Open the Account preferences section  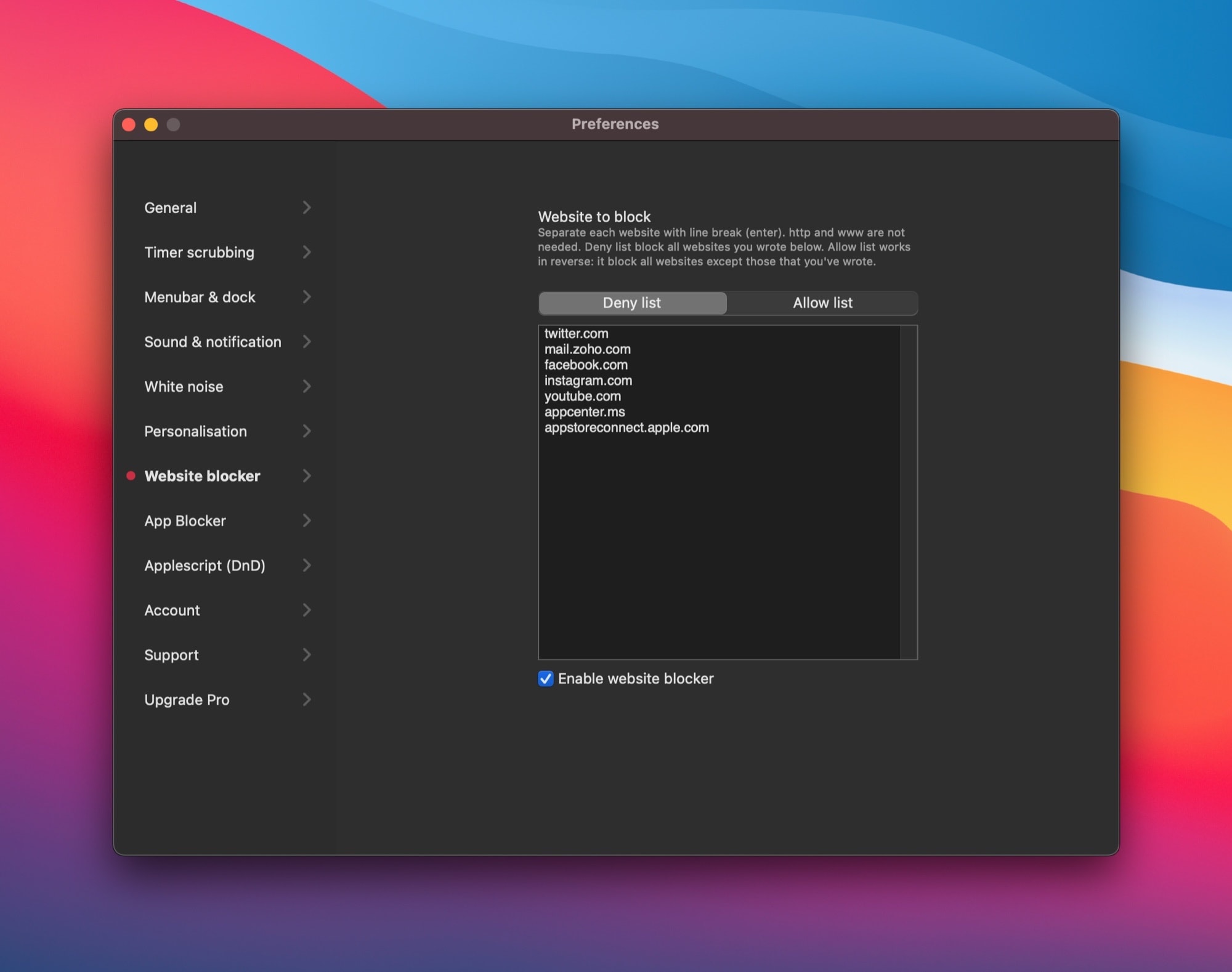[x=172, y=610]
